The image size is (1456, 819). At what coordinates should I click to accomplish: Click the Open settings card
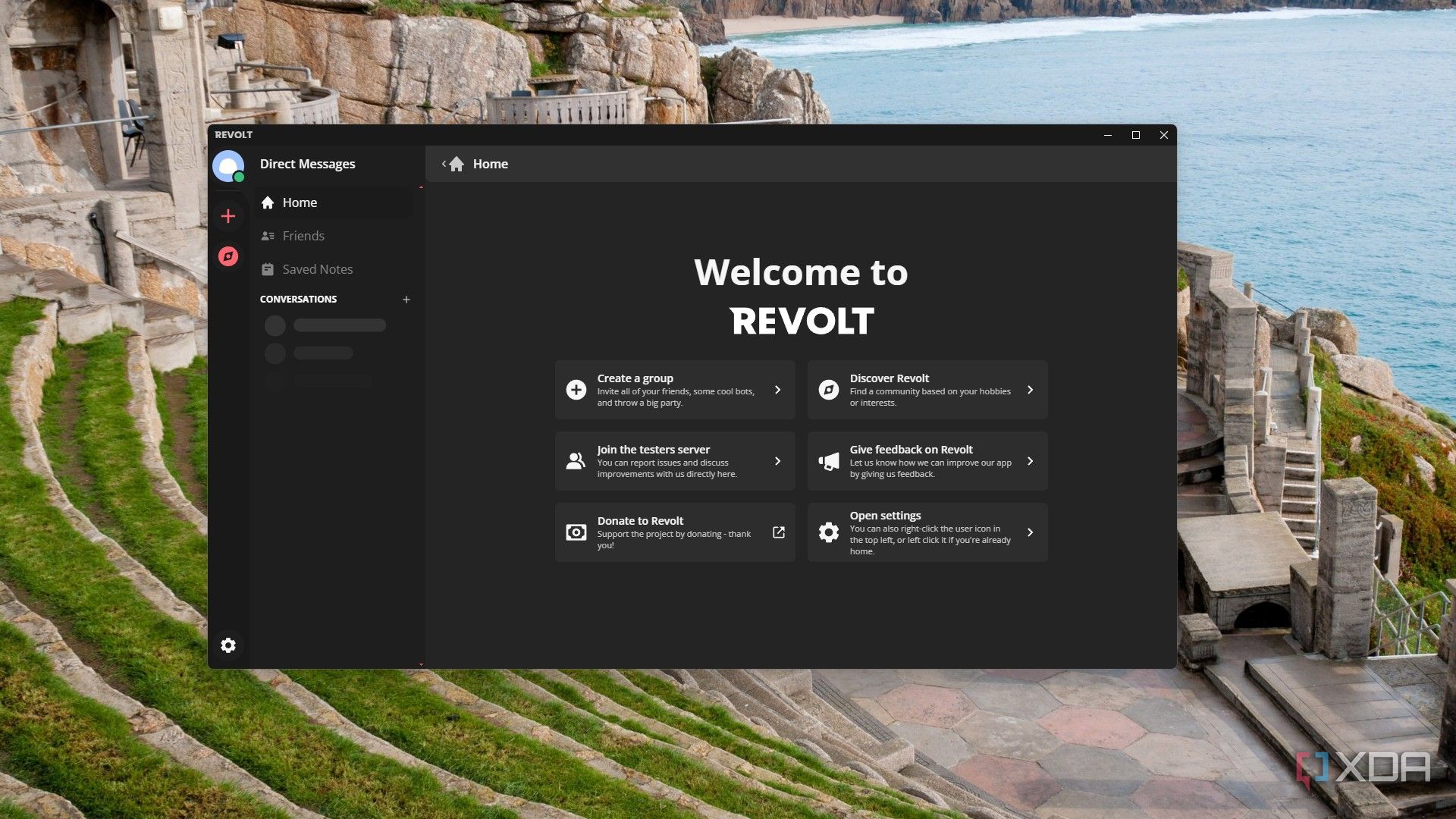point(927,532)
